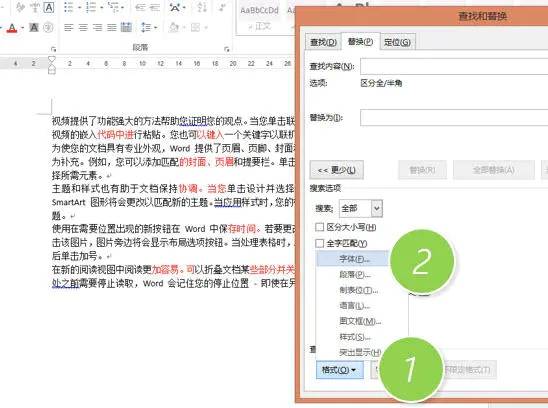
Task: Click the 查找内容(N) input field
Action: click(454, 66)
